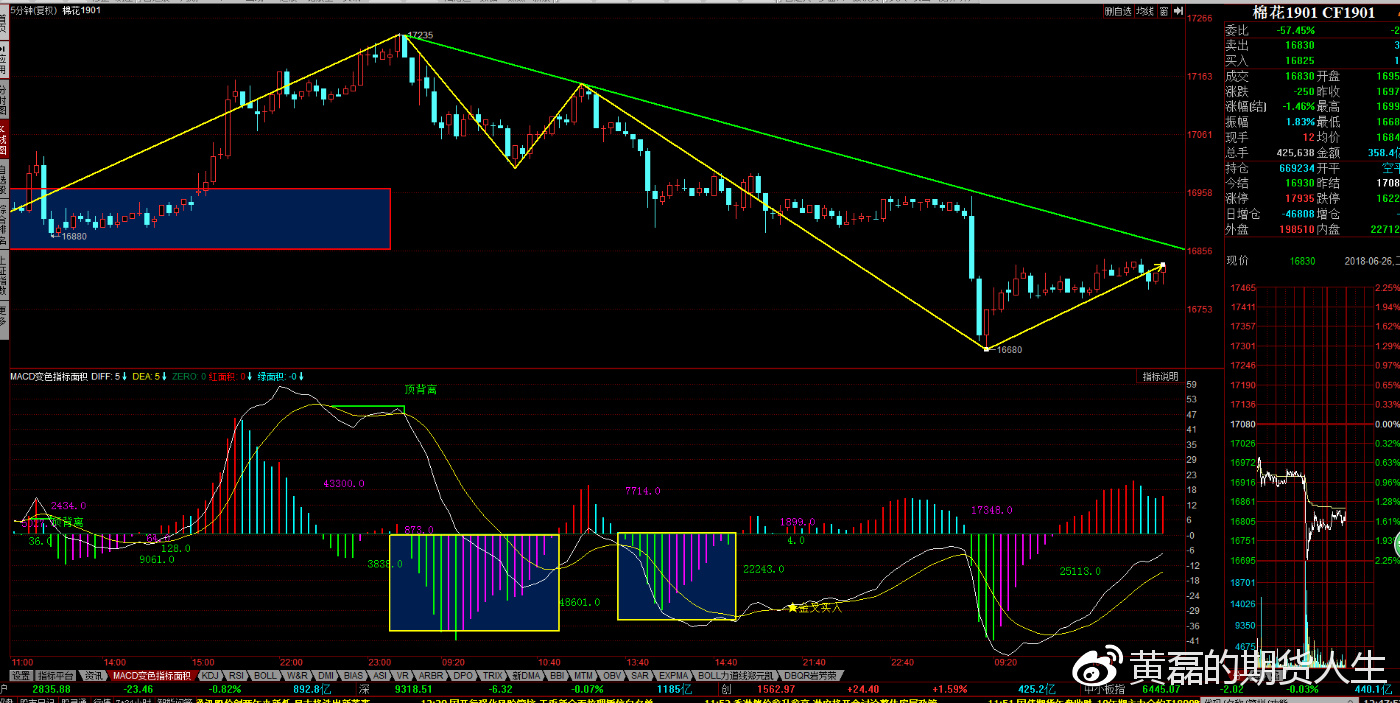The width and height of the screenshot is (1400, 703).
Task: Click the 成交 row in quote panel
Action: click(x=1312, y=76)
